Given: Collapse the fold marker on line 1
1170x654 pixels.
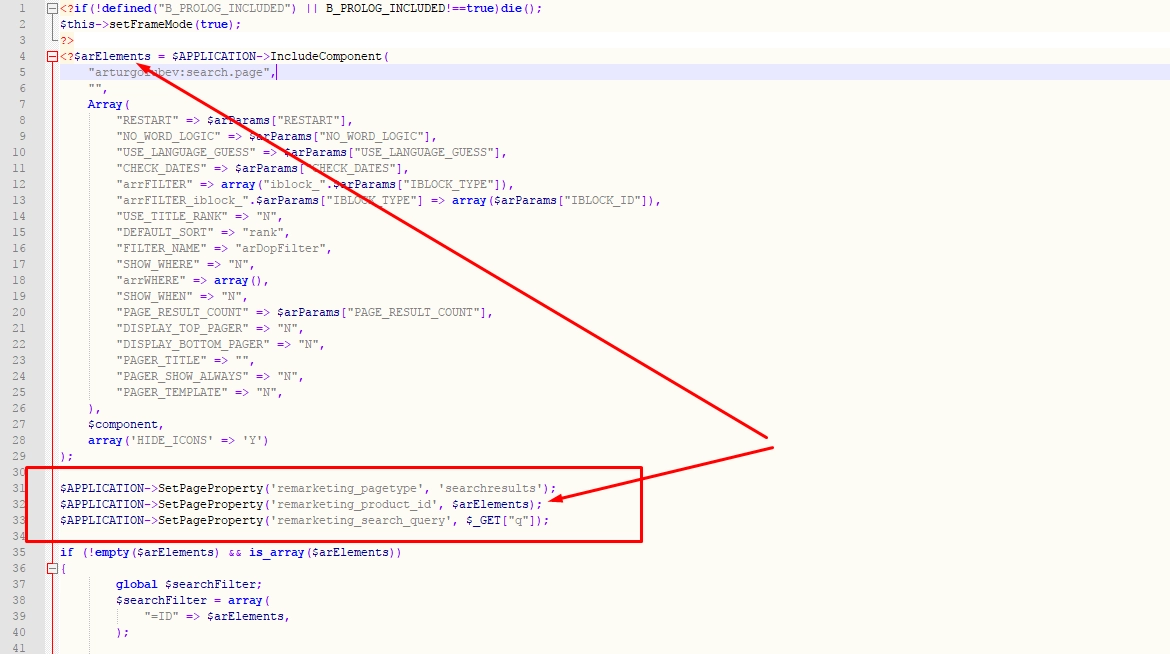Looking at the screenshot, I should click(52, 9).
